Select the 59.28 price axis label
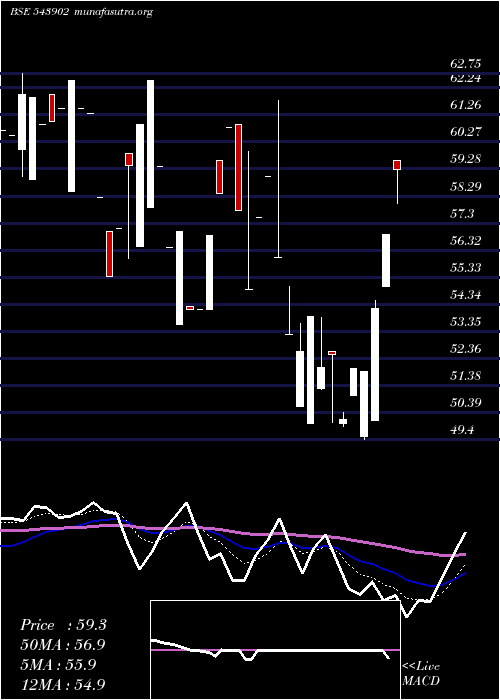This screenshot has height=700, width=500. (x=465, y=159)
